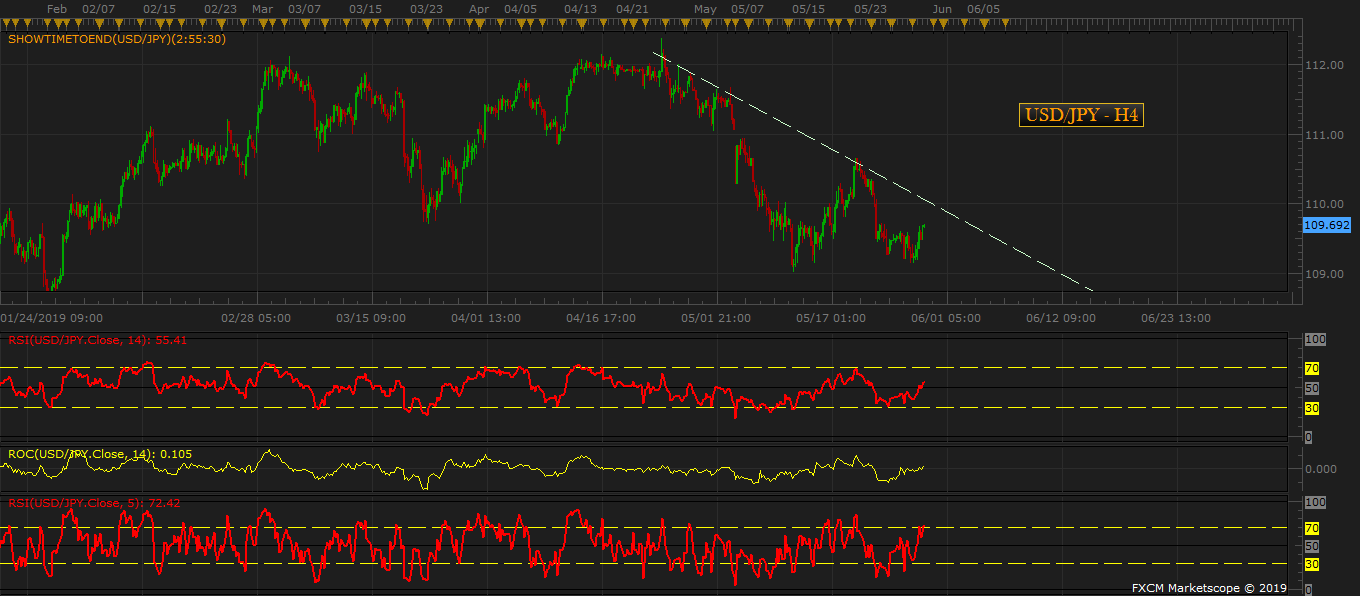Click the Feb month label on top axis
This screenshot has height=596, width=1360.
click(57, 8)
